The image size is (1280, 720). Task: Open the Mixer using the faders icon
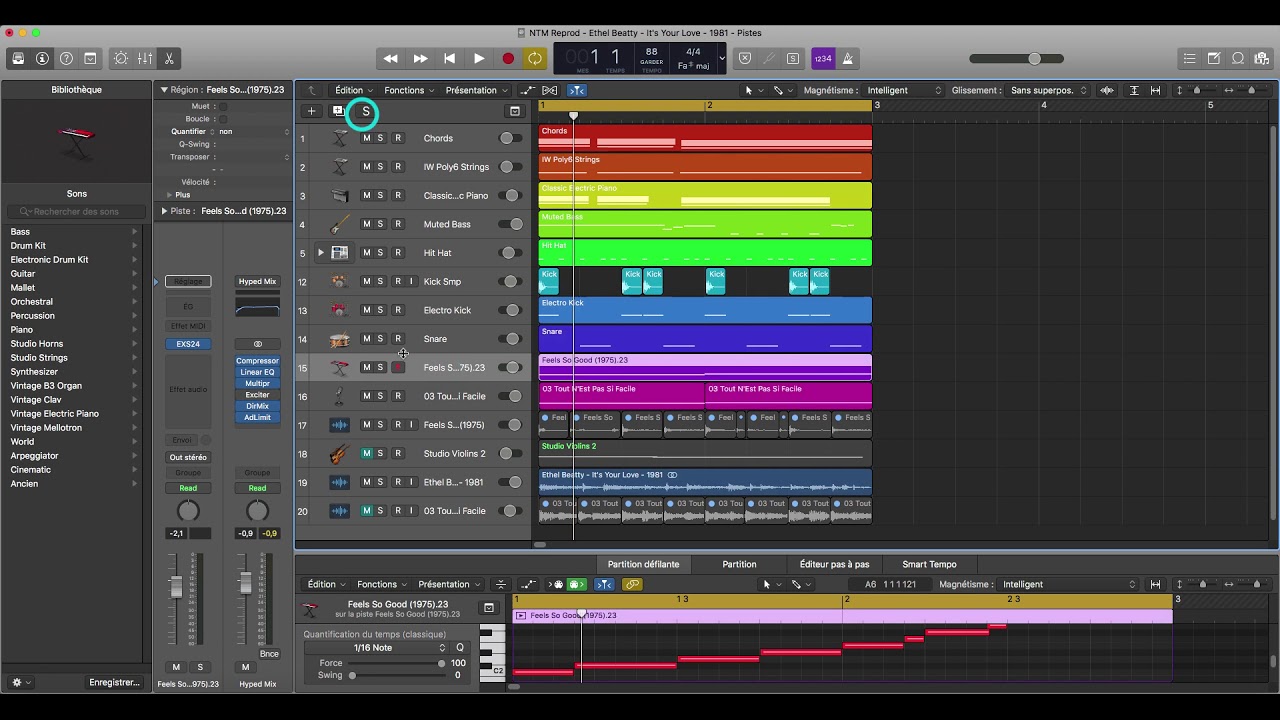pyautogui.click(x=145, y=59)
